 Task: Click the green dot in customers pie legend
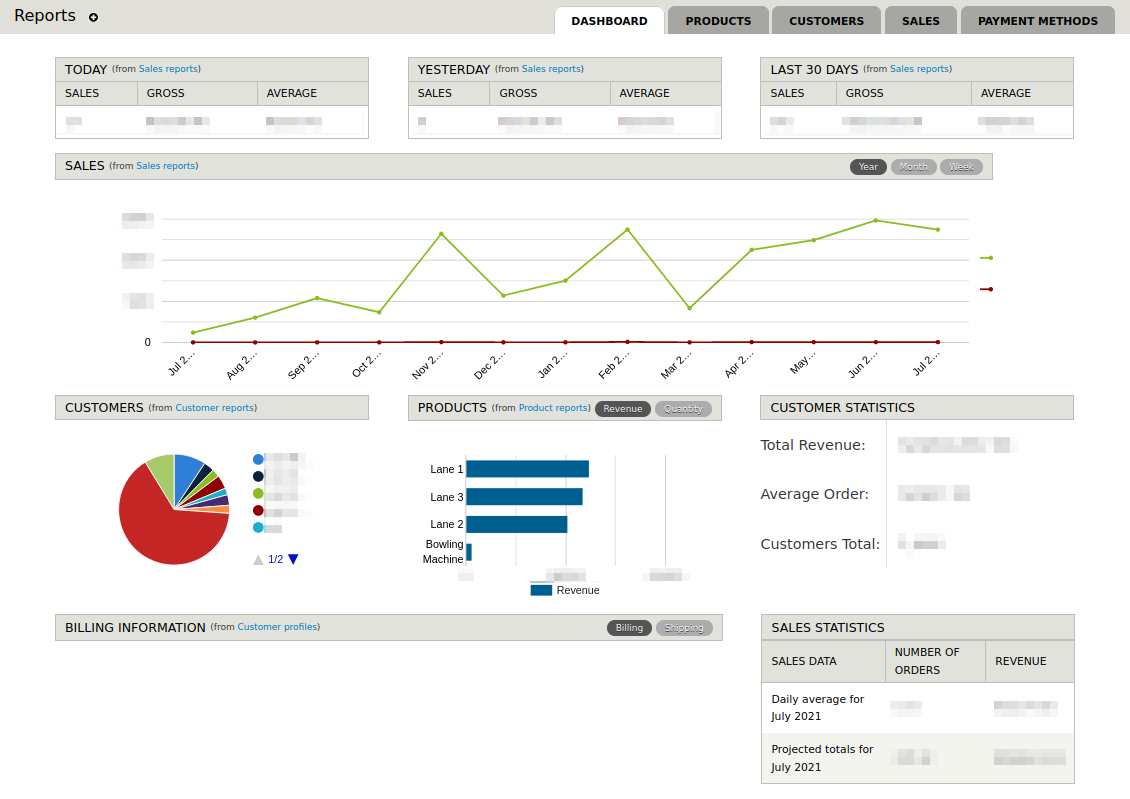(x=258, y=493)
